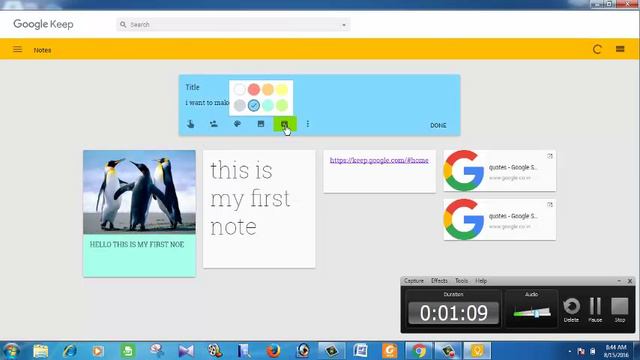Open link icon on second quotes card
640x360 pixels.
pos(550,204)
